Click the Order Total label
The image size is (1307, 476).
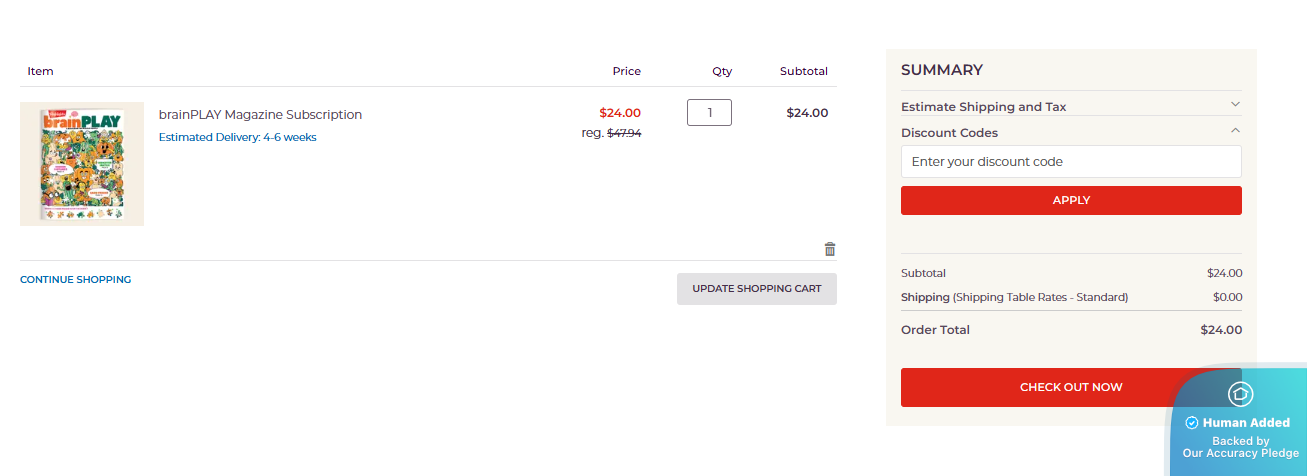(935, 330)
